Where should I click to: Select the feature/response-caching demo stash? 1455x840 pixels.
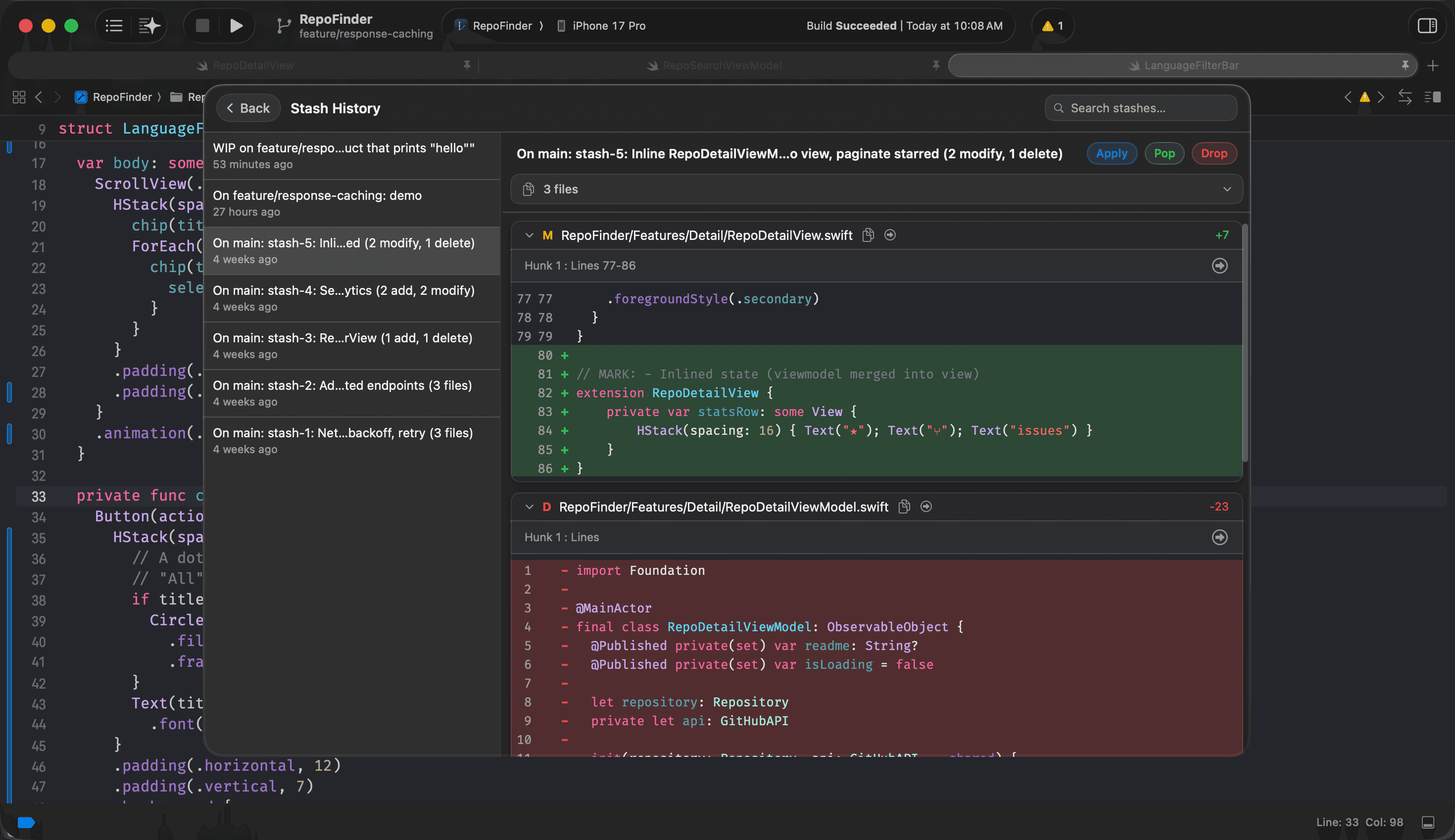(352, 203)
